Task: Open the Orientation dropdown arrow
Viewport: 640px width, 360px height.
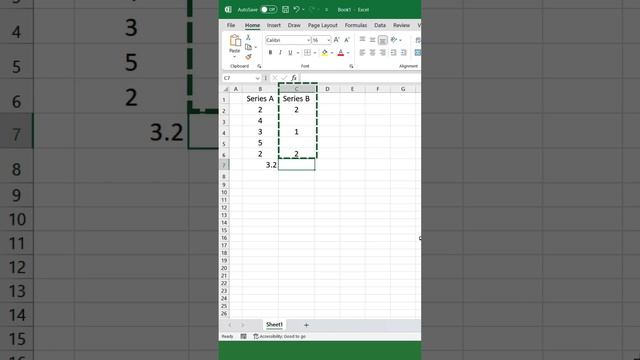Action: coord(400,40)
